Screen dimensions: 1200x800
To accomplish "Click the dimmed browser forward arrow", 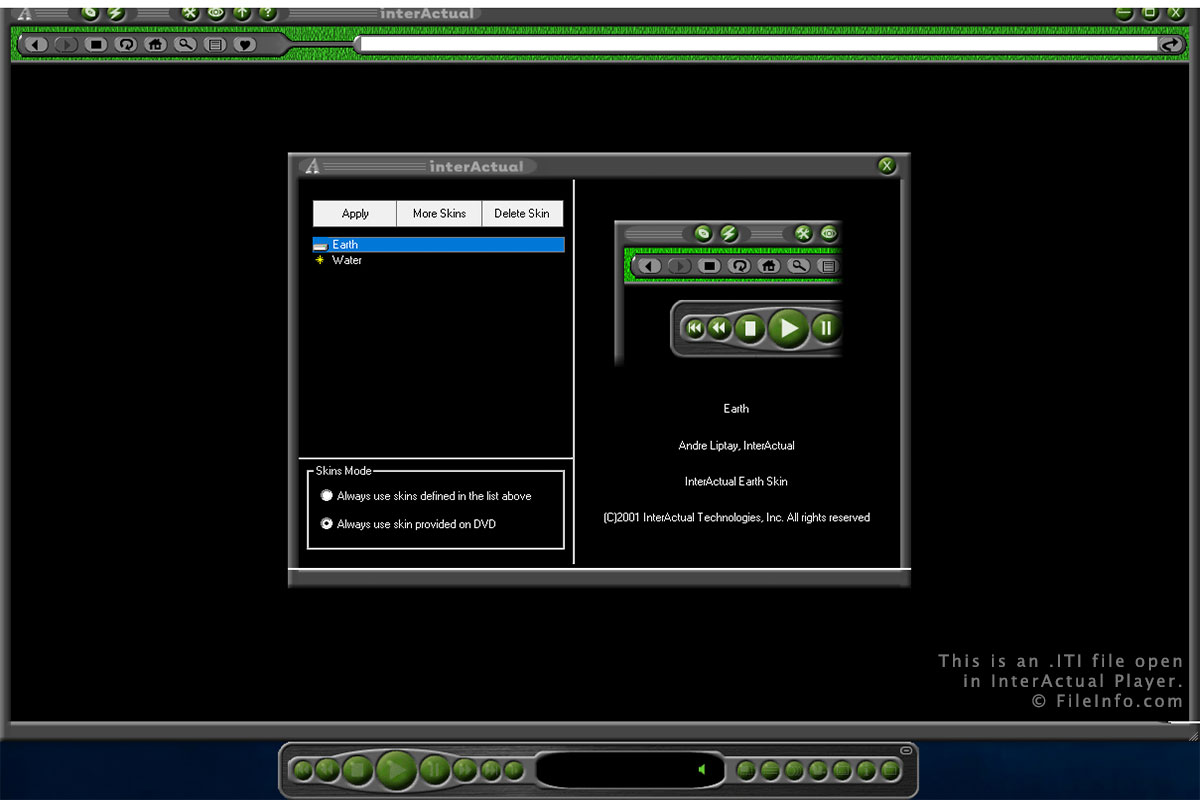I will 66,44.
